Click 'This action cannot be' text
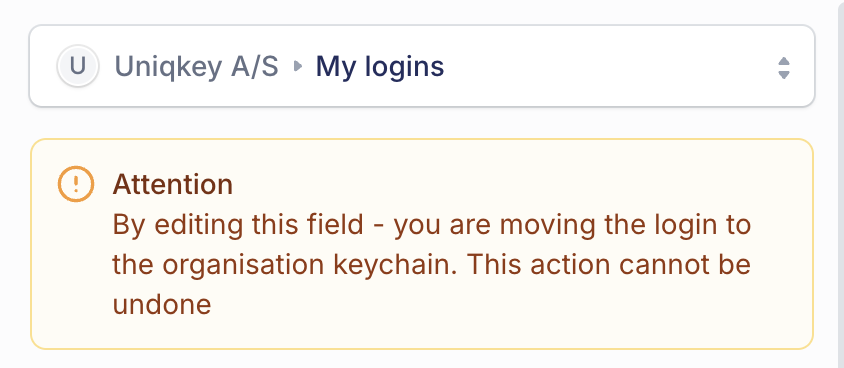844x368 pixels. click(x=608, y=265)
